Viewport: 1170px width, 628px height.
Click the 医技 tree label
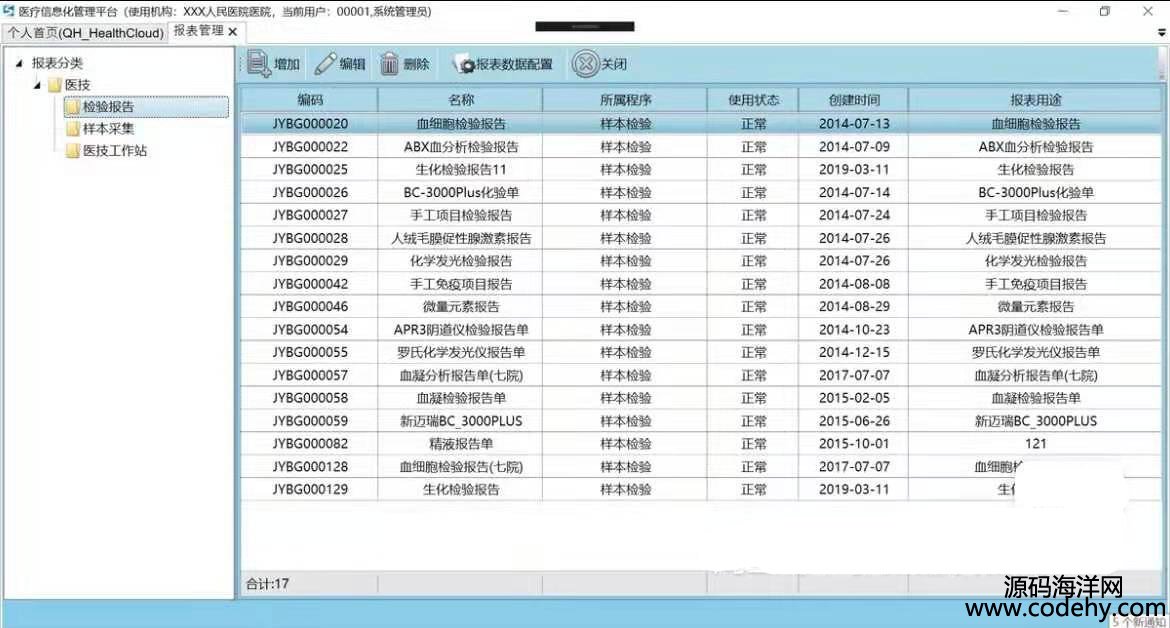tap(77, 85)
